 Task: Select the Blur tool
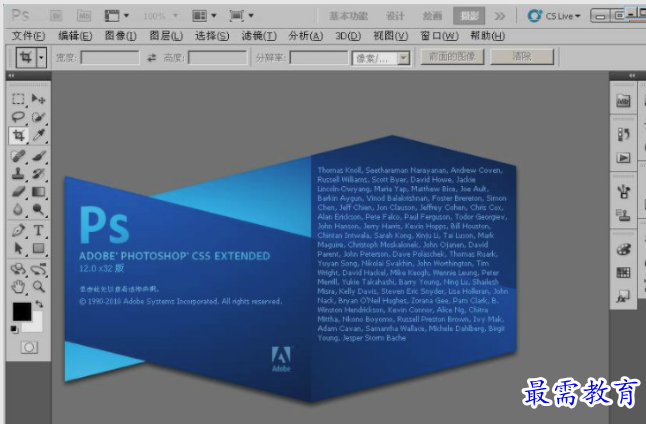point(18,210)
